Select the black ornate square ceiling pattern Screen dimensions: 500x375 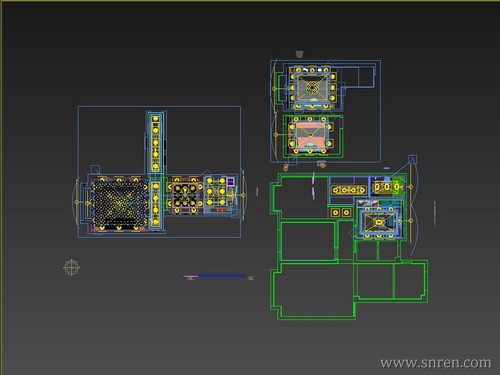(185, 195)
